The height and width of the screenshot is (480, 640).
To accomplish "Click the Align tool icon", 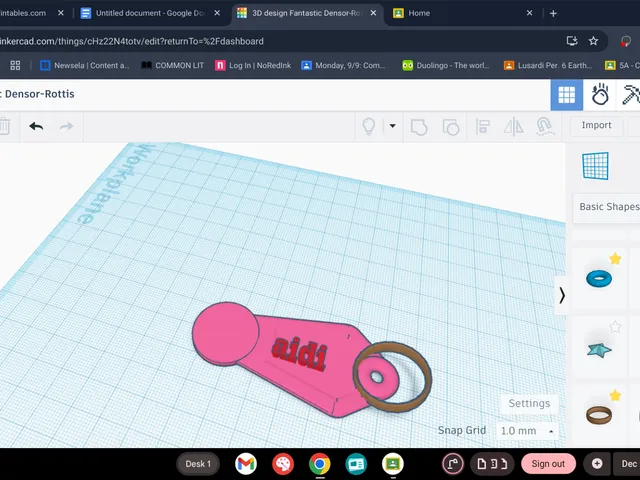I will [x=482, y=126].
